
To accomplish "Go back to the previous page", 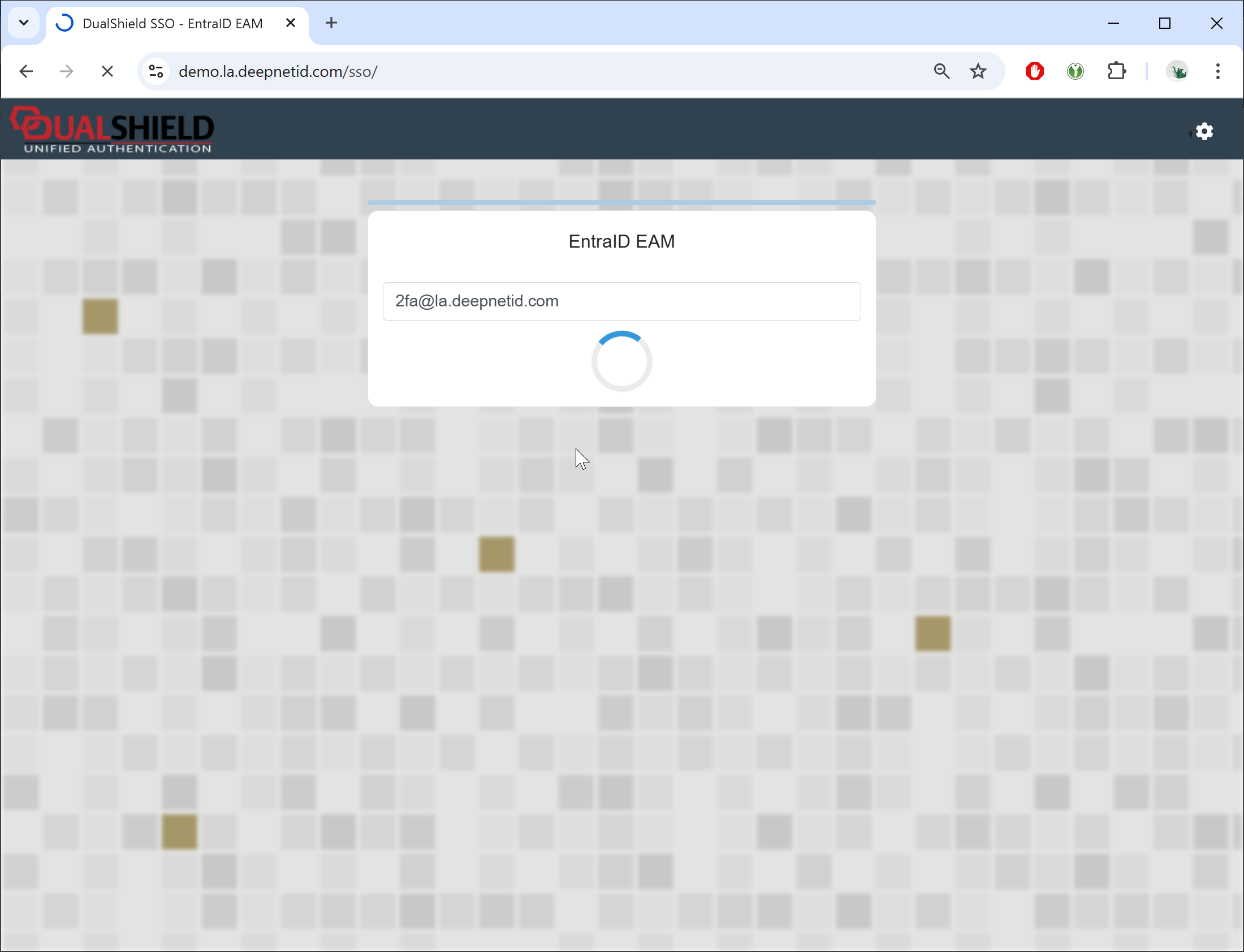I will pyautogui.click(x=26, y=71).
